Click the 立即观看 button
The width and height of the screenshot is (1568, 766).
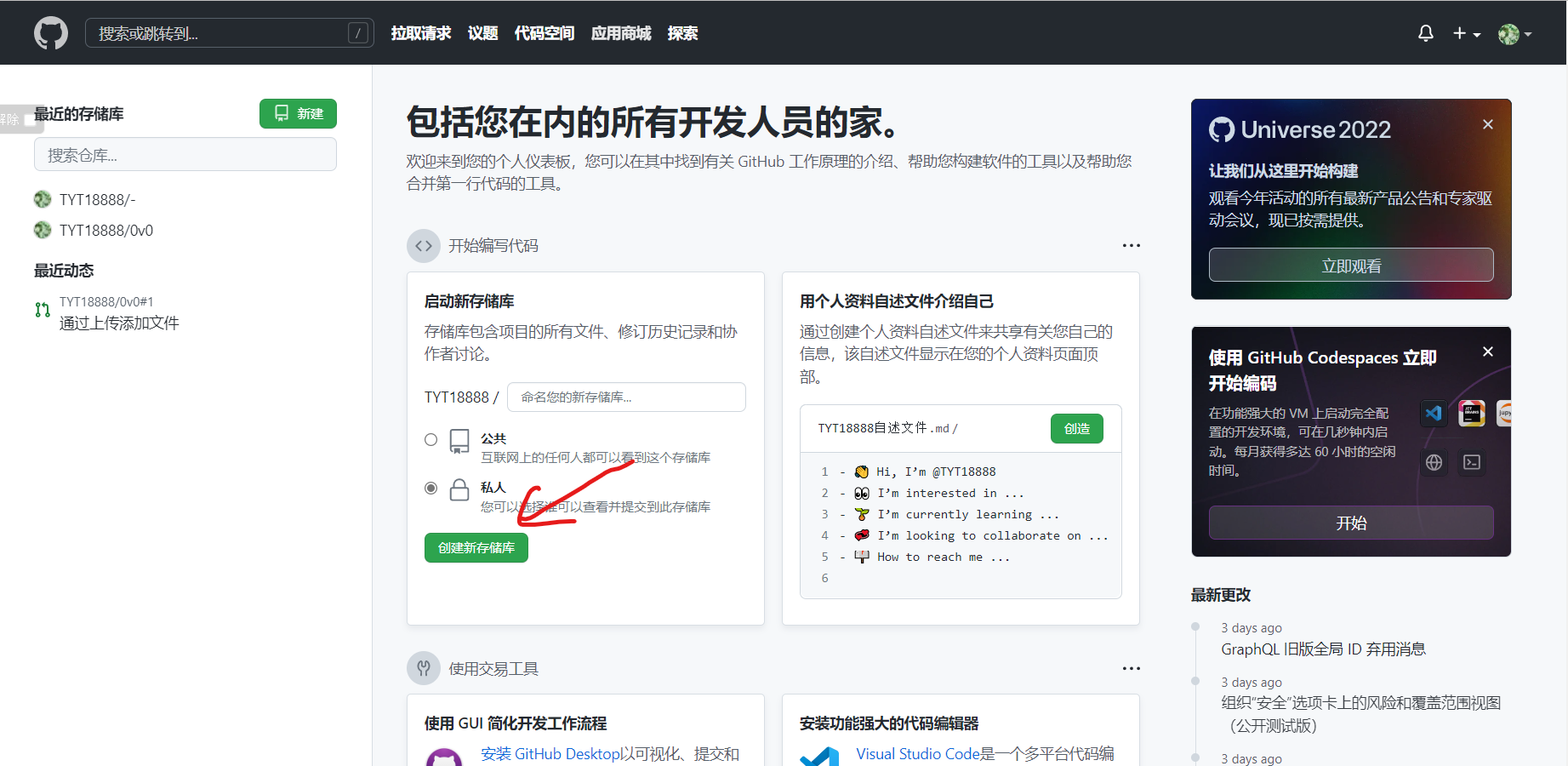pos(1351,265)
